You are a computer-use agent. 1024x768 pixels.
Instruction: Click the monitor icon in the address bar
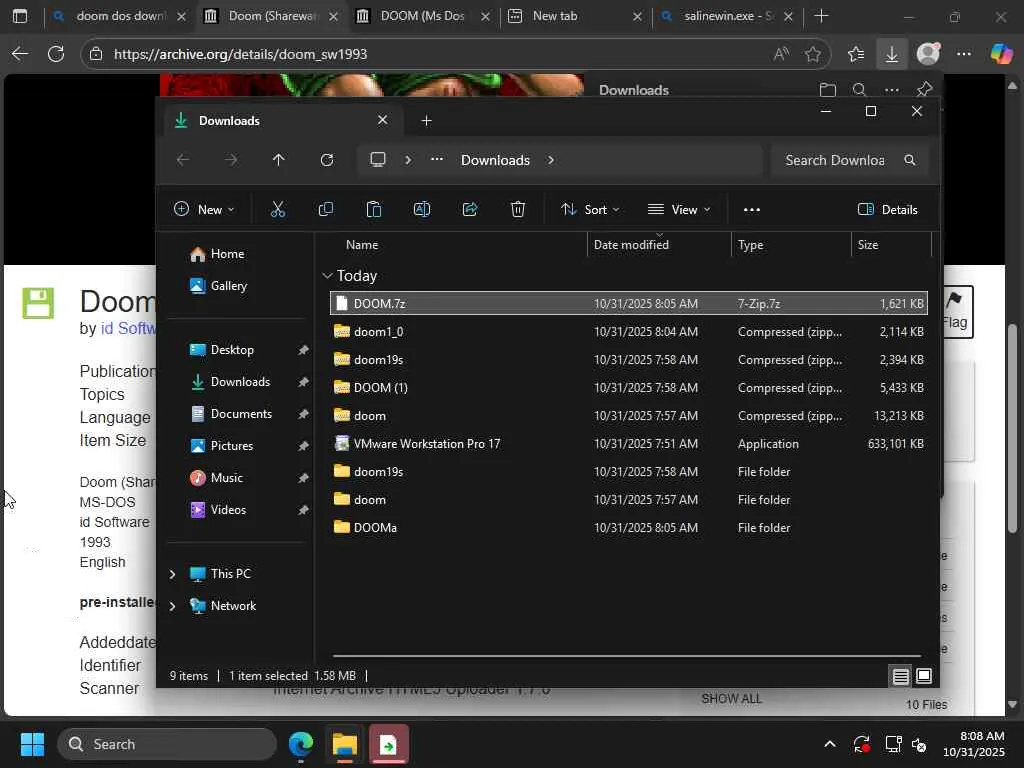click(377, 160)
